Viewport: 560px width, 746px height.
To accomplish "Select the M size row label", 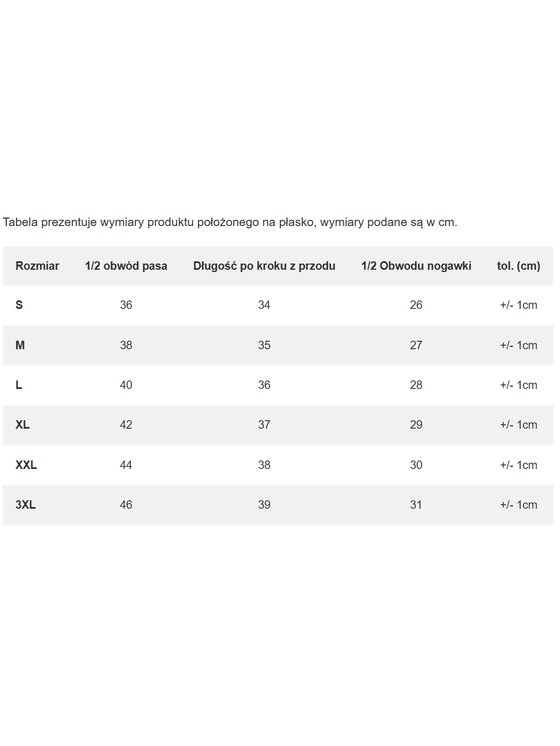I will (20, 345).
